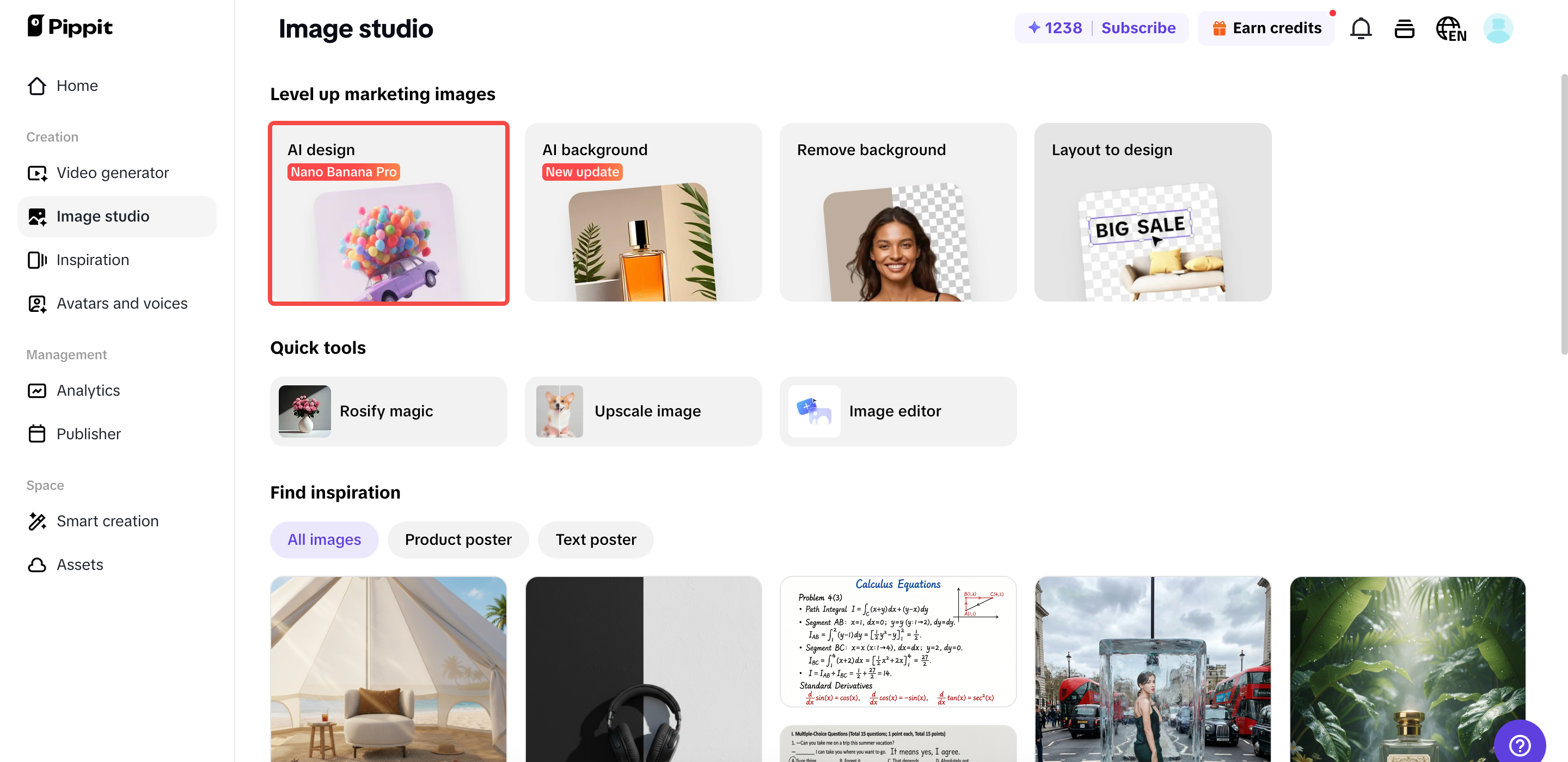Select the Product poster filter

(x=458, y=539)
